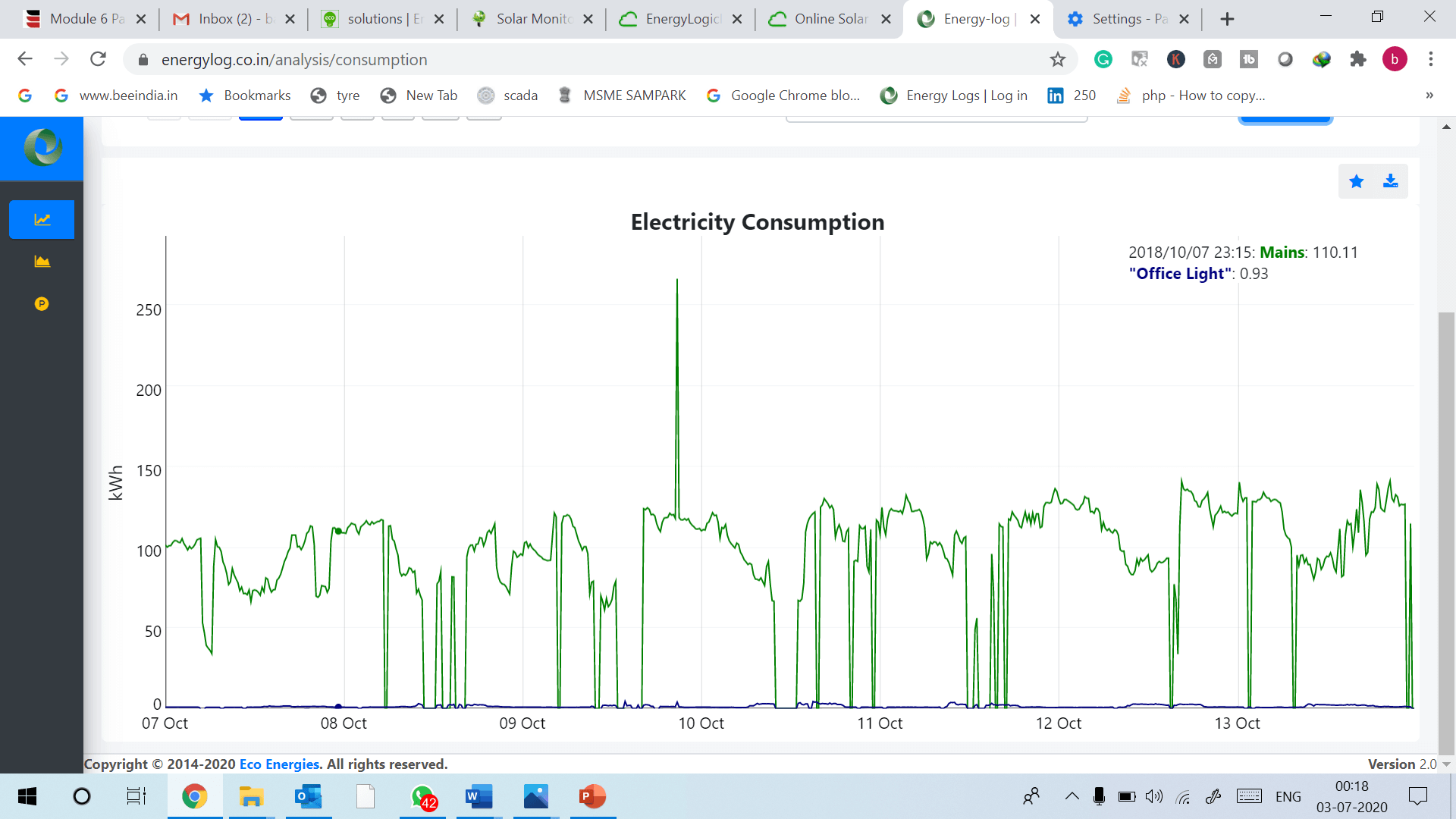Viewport: 1456px width, 819px height.
Task: Click the star favorite chart icon
Action: [x=1356, y=181]
